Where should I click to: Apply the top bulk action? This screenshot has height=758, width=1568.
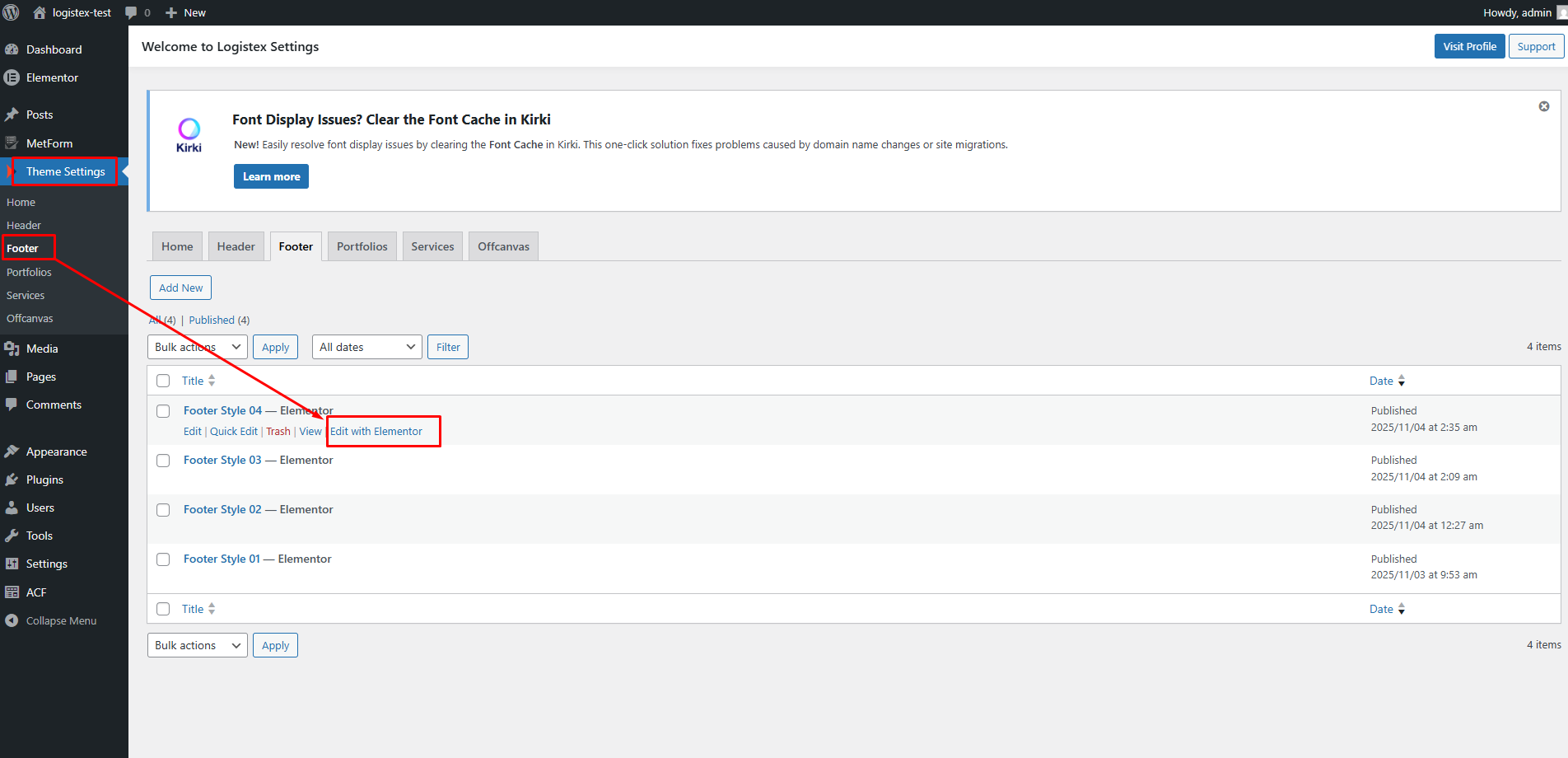point(275,347)
